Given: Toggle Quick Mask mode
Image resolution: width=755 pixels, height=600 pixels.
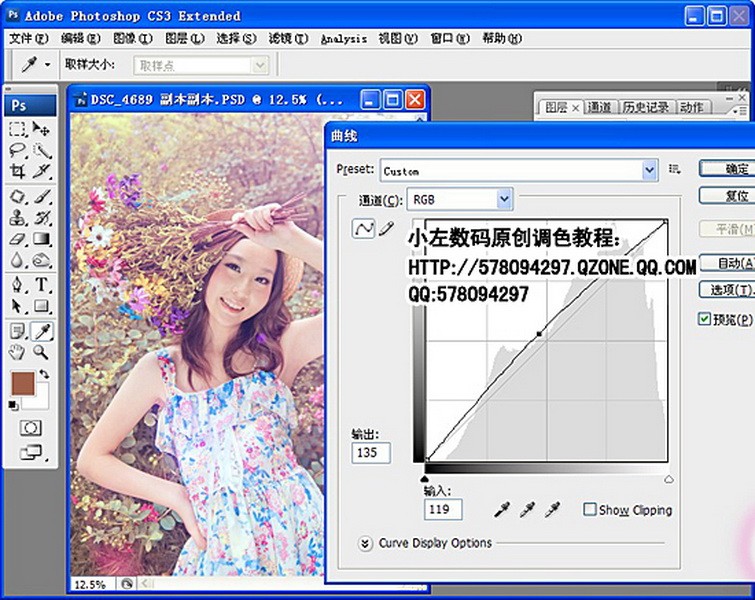Looking at the screenshot, I should pos(30,428).
